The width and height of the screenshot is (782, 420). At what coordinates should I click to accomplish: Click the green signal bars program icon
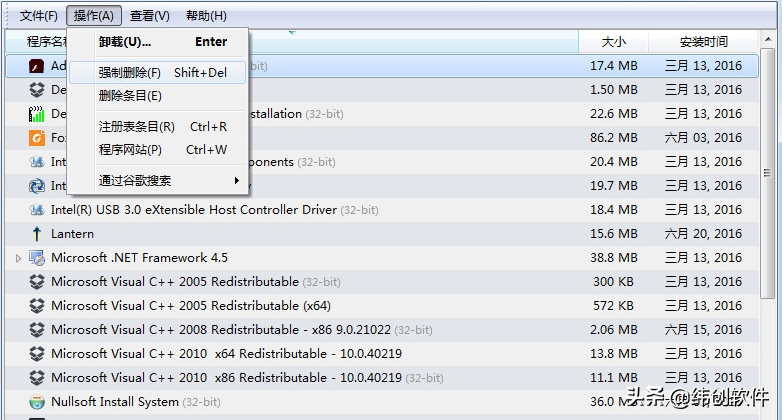pyautogui.click(x=36, y=114)
